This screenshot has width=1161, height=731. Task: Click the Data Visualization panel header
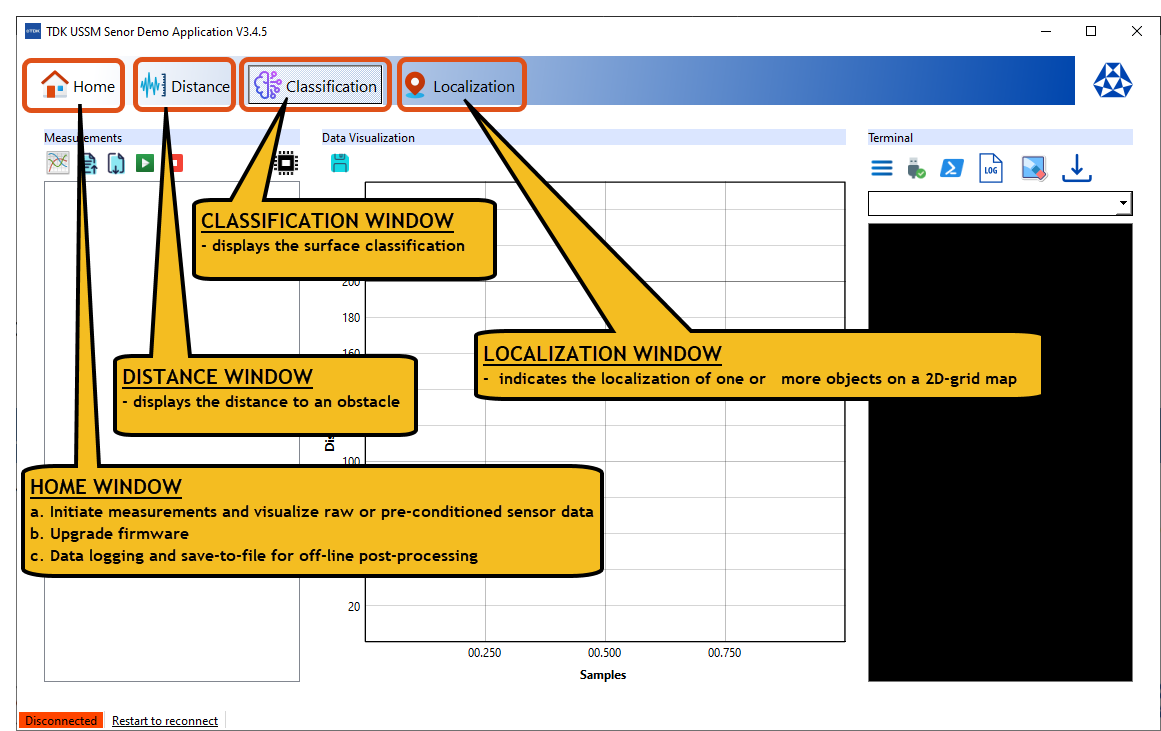coord(583,138)
